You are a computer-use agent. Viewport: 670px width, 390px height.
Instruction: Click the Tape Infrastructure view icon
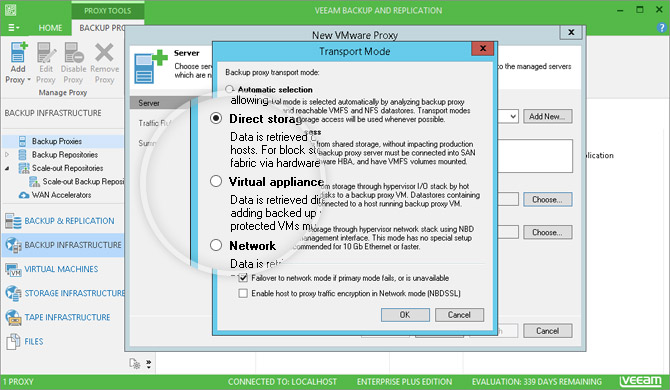coord(13,317)
